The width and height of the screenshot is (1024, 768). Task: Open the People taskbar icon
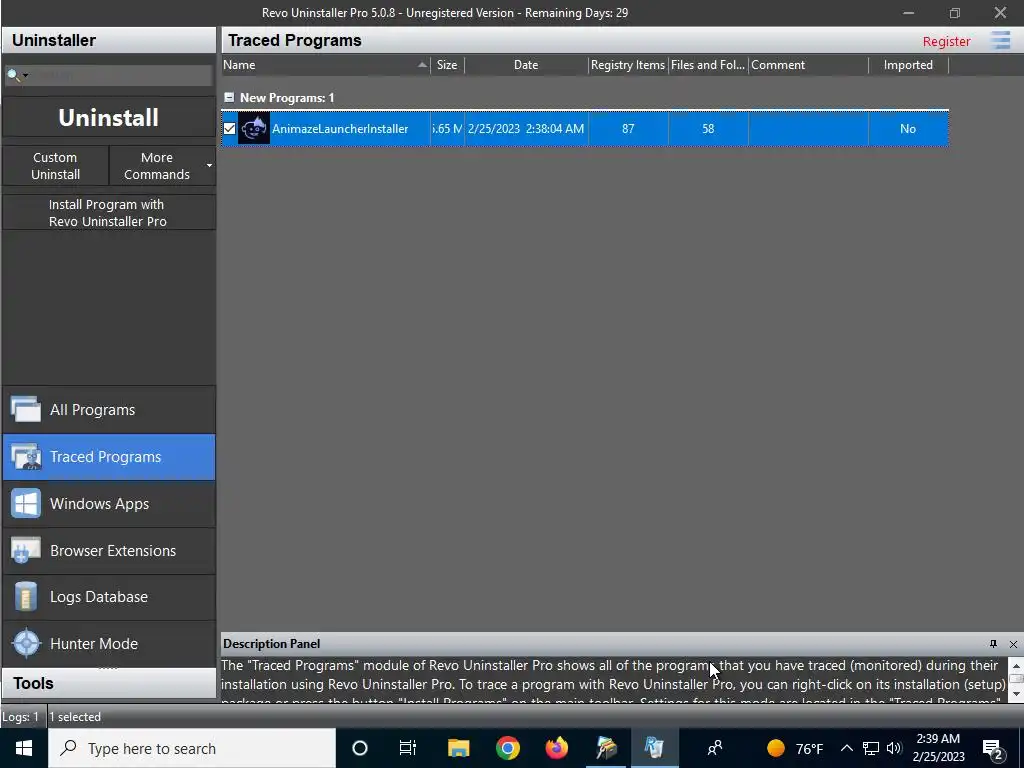pyautogui.click(x=715, y=748)
